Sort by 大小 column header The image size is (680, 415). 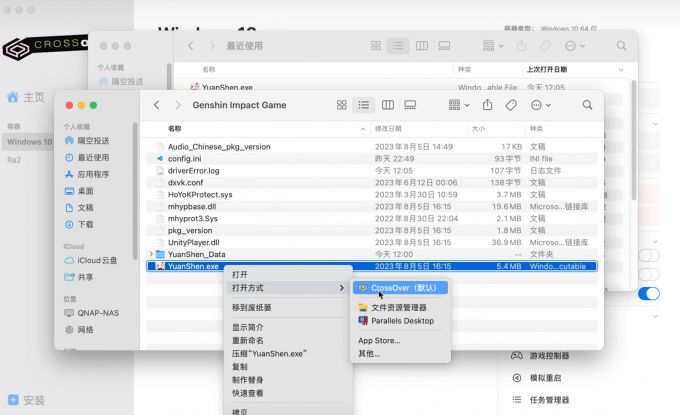click(x=478, y=128)
